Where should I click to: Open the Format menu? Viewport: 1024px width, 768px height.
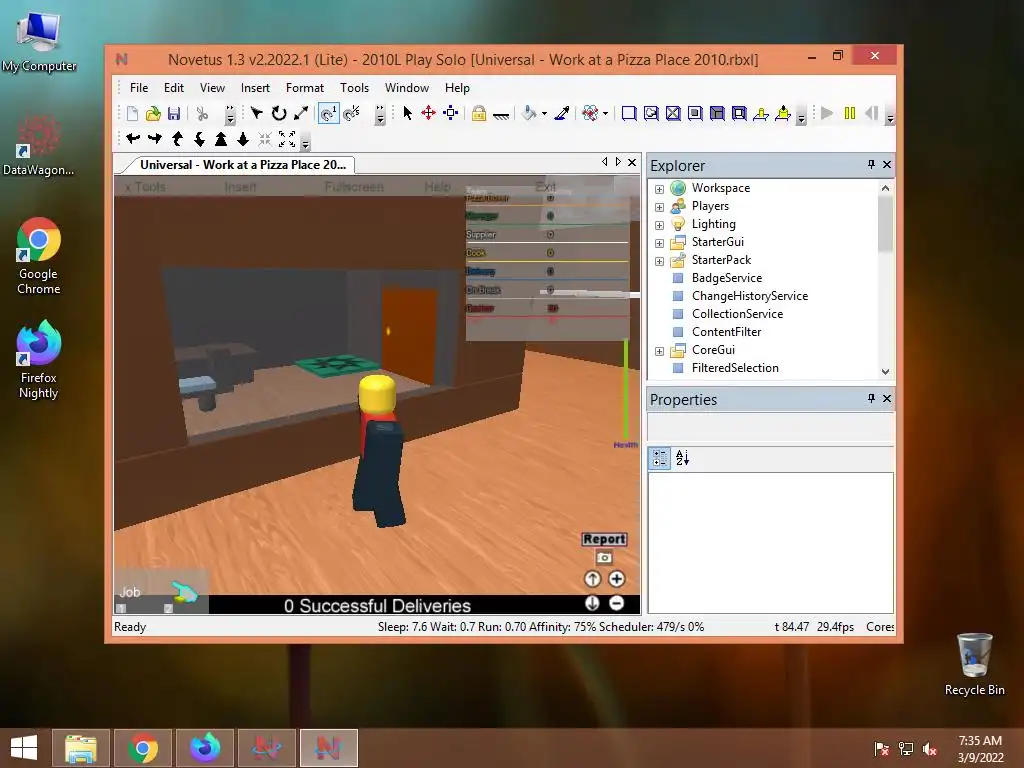coord(305,88)
